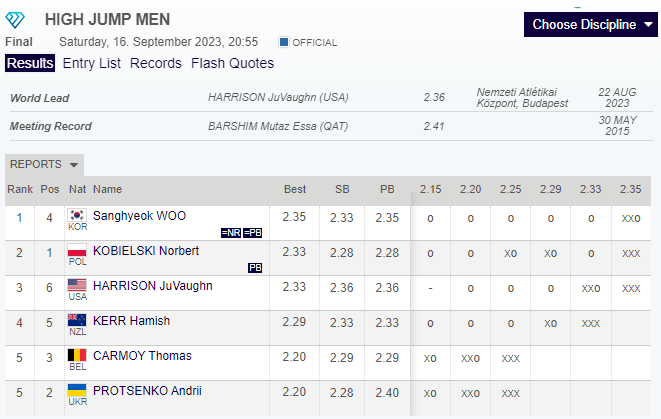Click the USA flag icon
The height and width of the screenshot is (419, 661).
click(77, 286)
